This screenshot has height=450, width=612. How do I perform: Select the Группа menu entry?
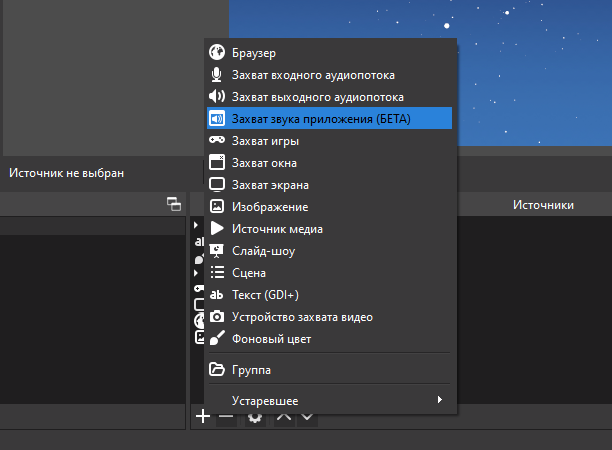(329, 370)
